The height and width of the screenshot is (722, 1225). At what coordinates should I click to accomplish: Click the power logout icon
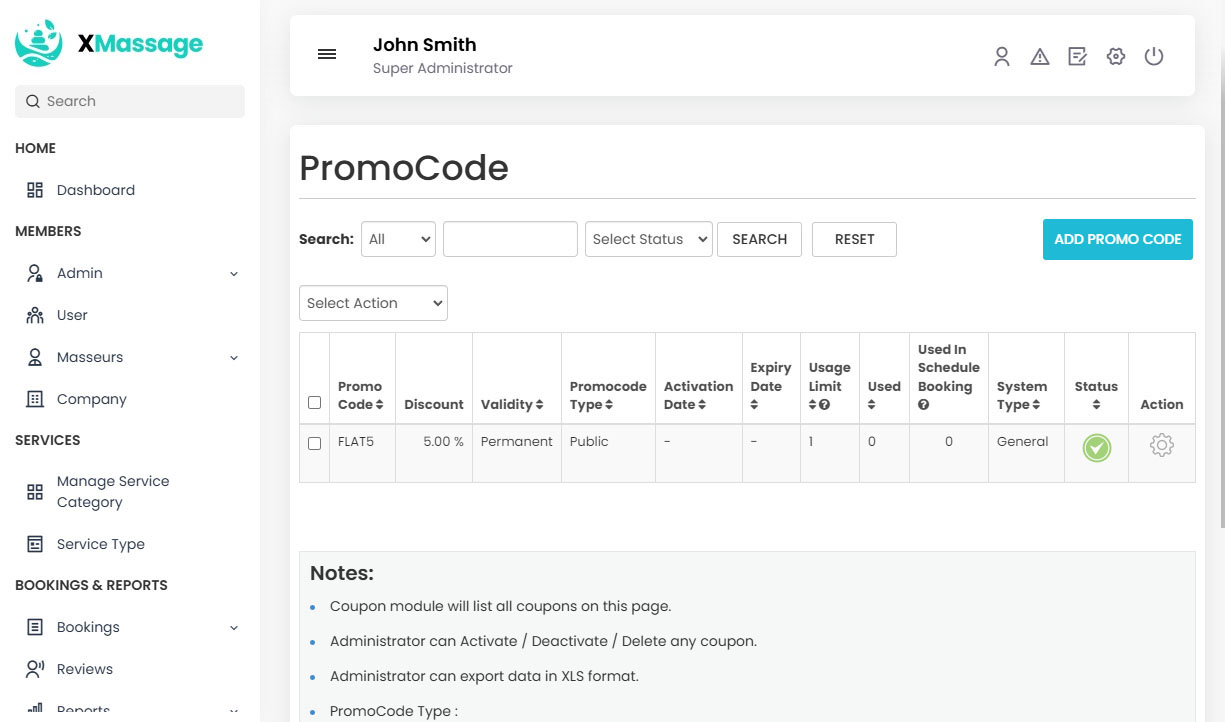tap(1154, 57)
